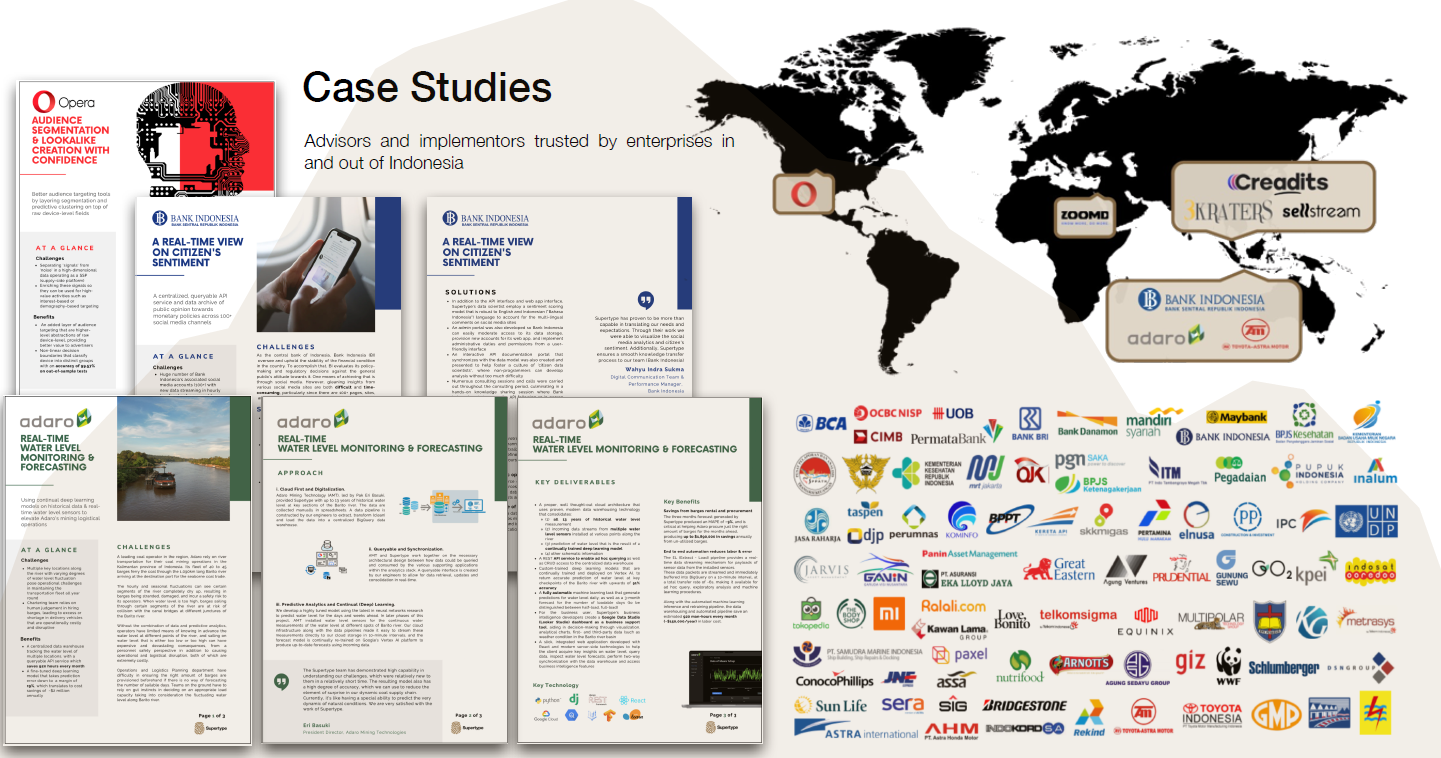Click the orange Xiaomi MI logo
The width and height of the screenshot is (1441, 758).
point(889,614)
